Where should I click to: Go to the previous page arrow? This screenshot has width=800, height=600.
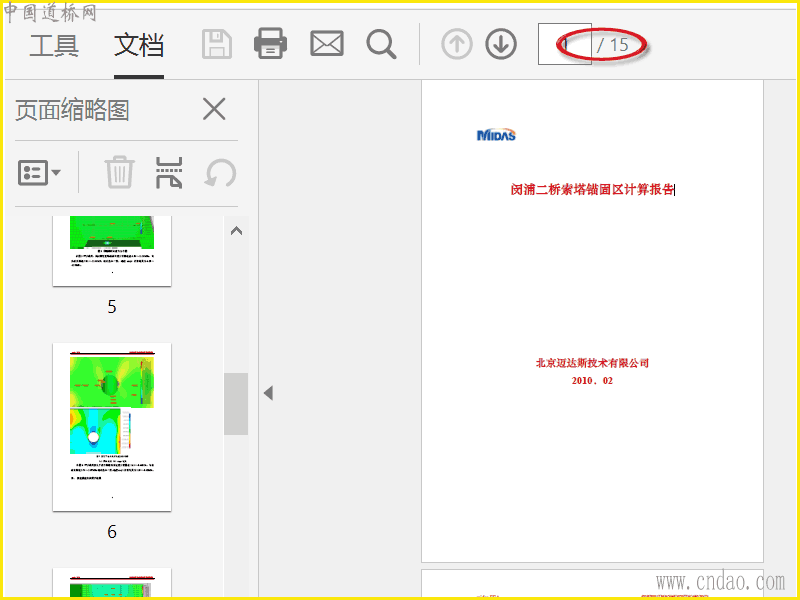pos(457,44)
